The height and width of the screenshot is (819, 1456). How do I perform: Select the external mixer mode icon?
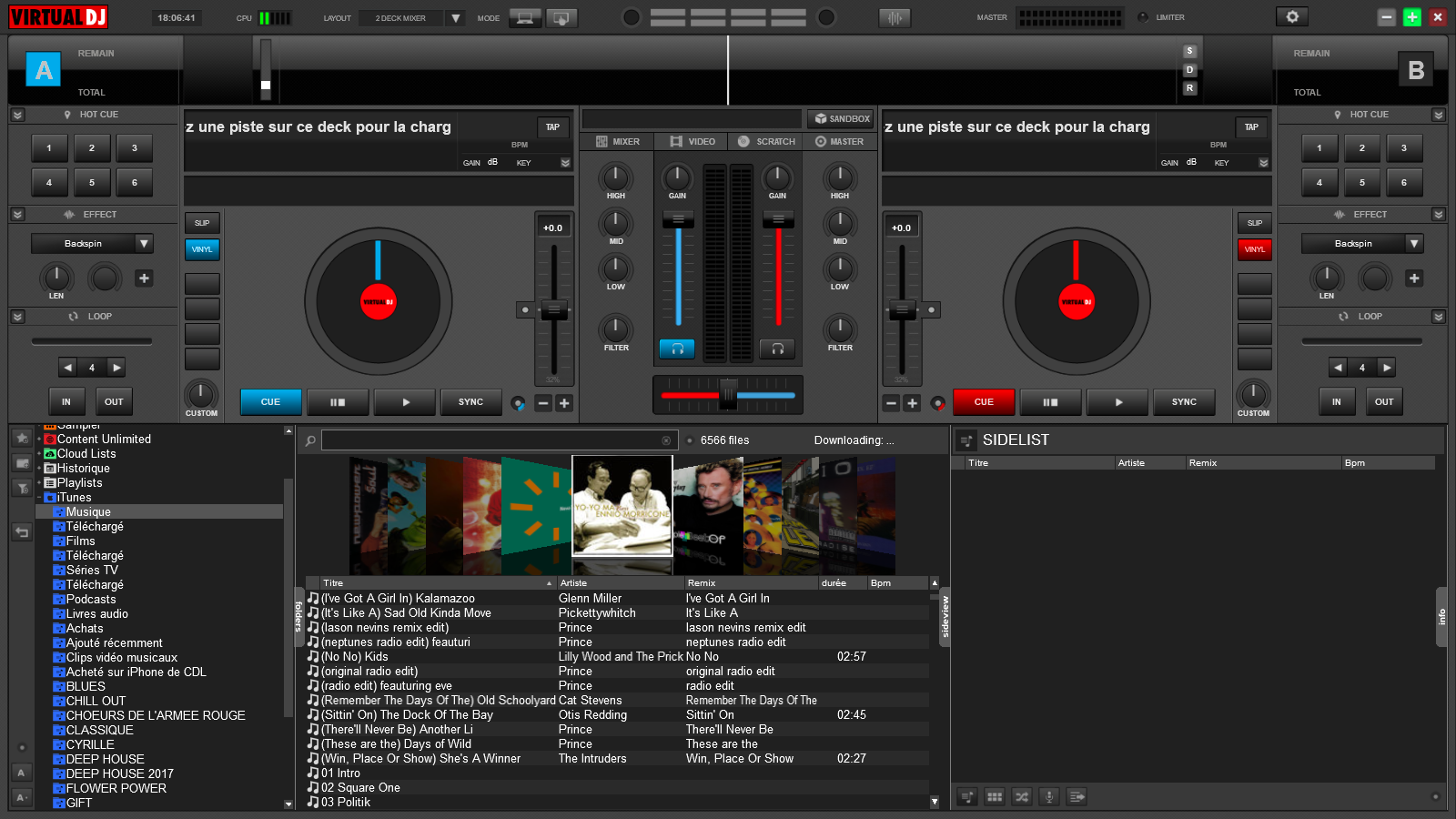[x=561, y=17]
